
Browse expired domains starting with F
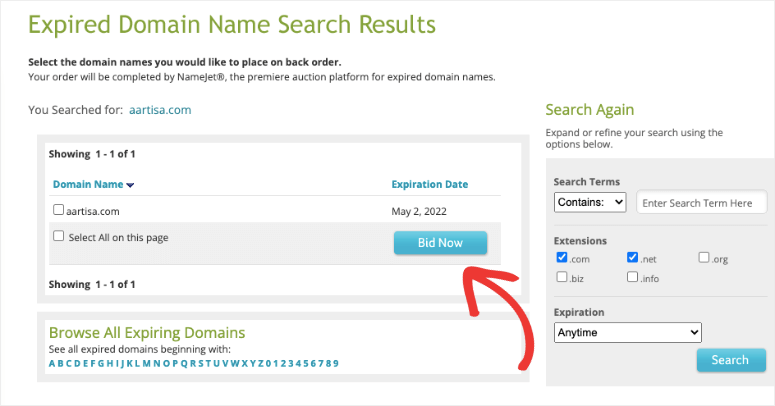click(92, 363)
